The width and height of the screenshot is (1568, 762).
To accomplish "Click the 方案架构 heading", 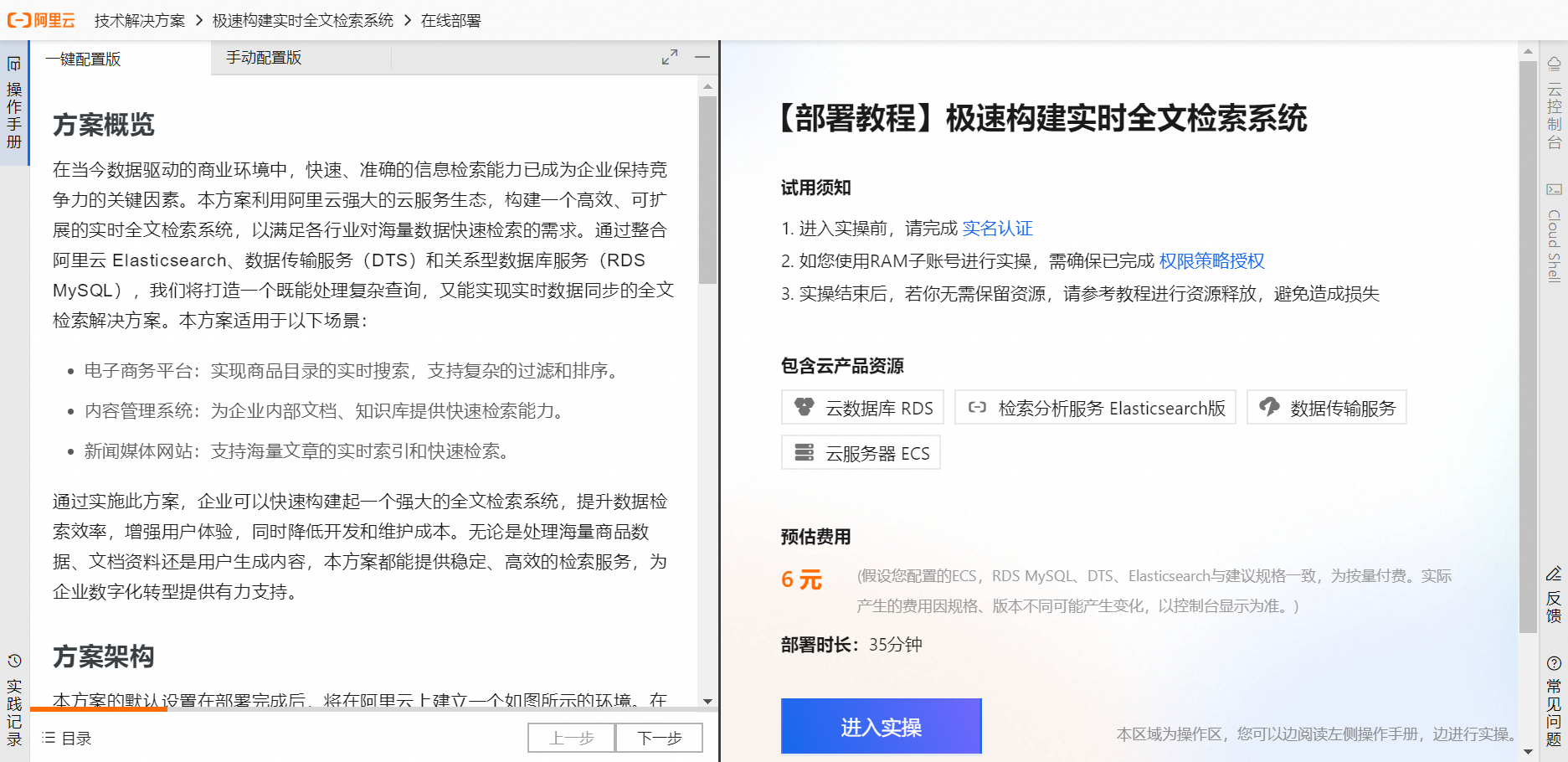I will coord(104,656).
